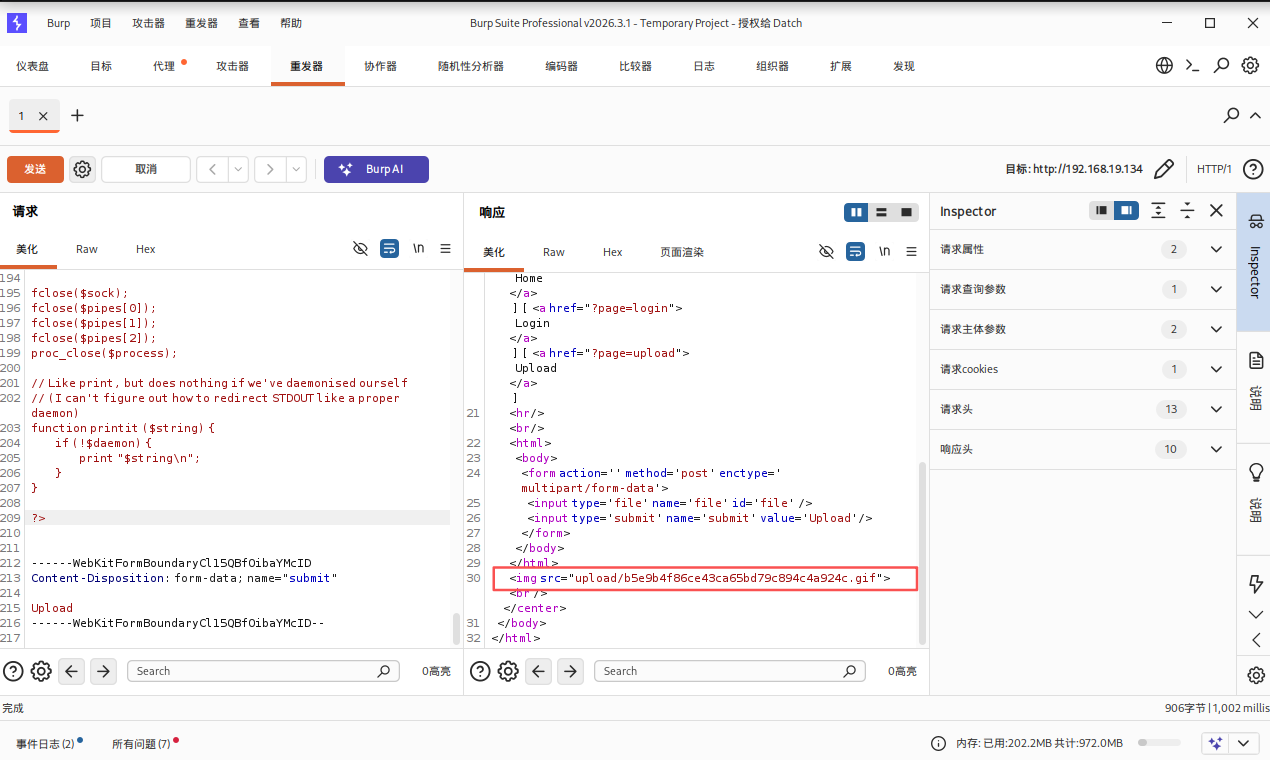1270x760 pixels.
Task: Go to previous match in response search
Action: (x=539, y=671)
